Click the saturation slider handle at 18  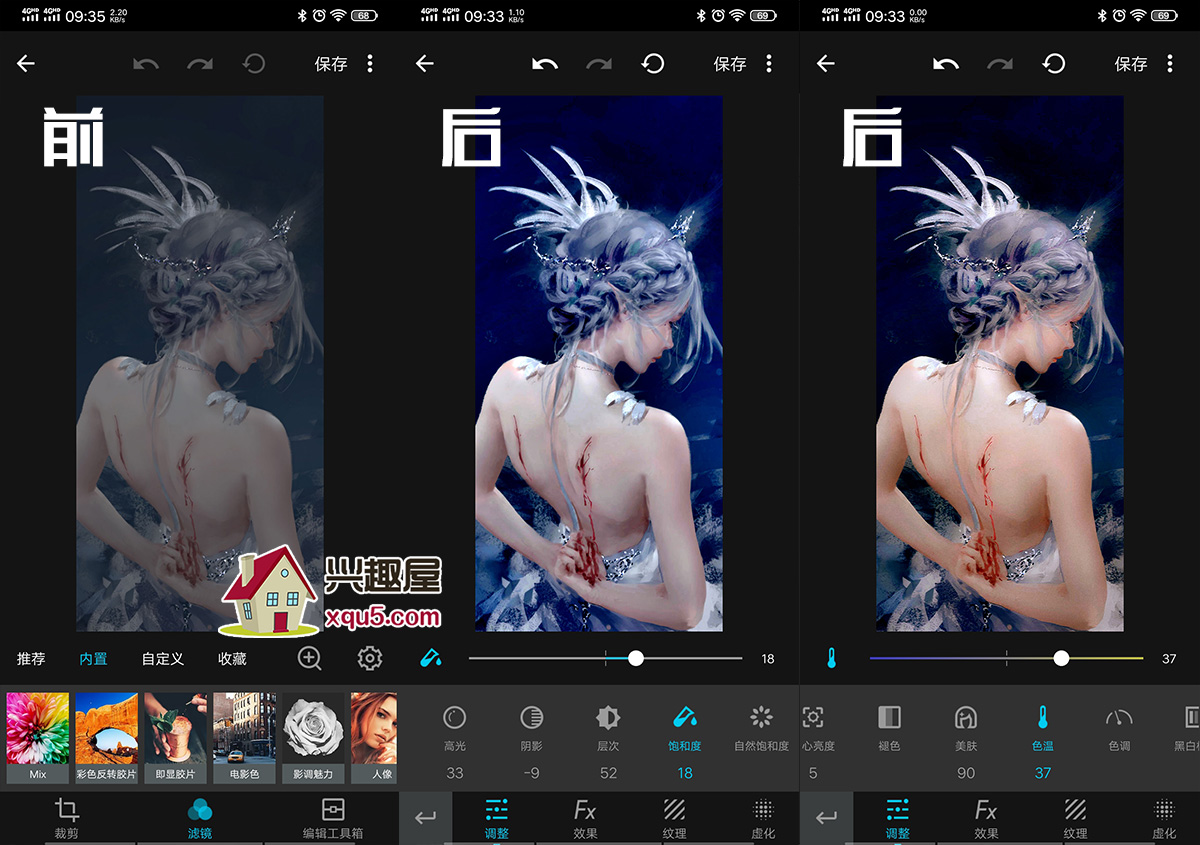pyautogui.click(x=636, y=658)
